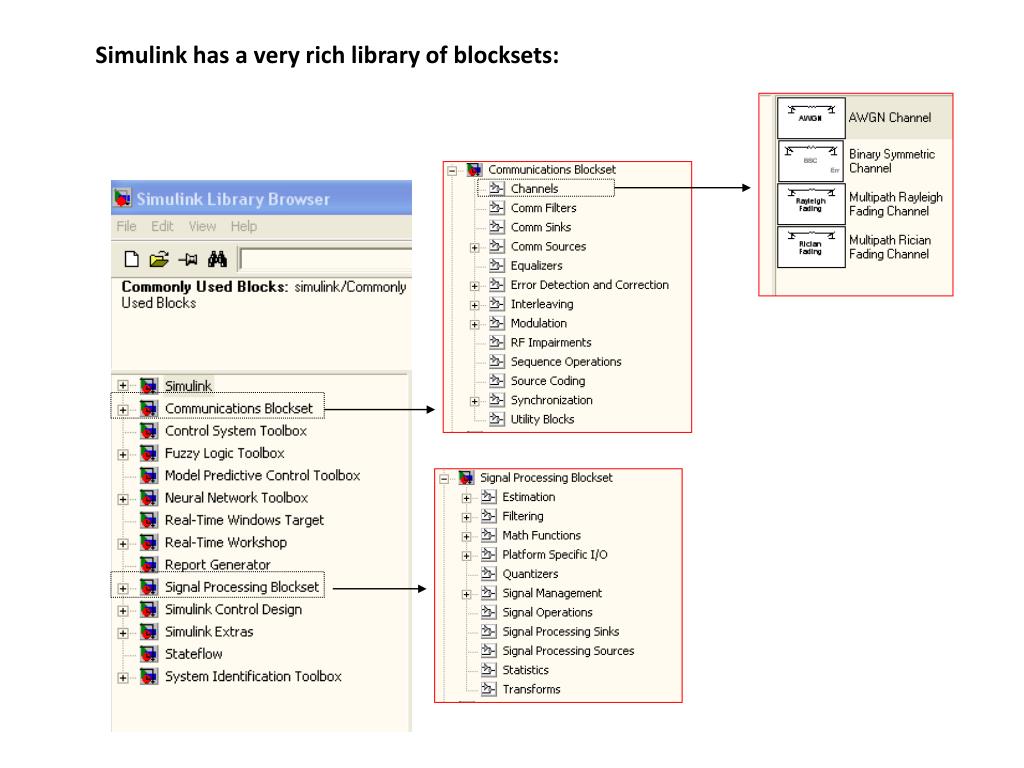Click the Signal Operations sublibrary icon
Image resolution: width=1024 pixels, height=768 pixels.
488,612
